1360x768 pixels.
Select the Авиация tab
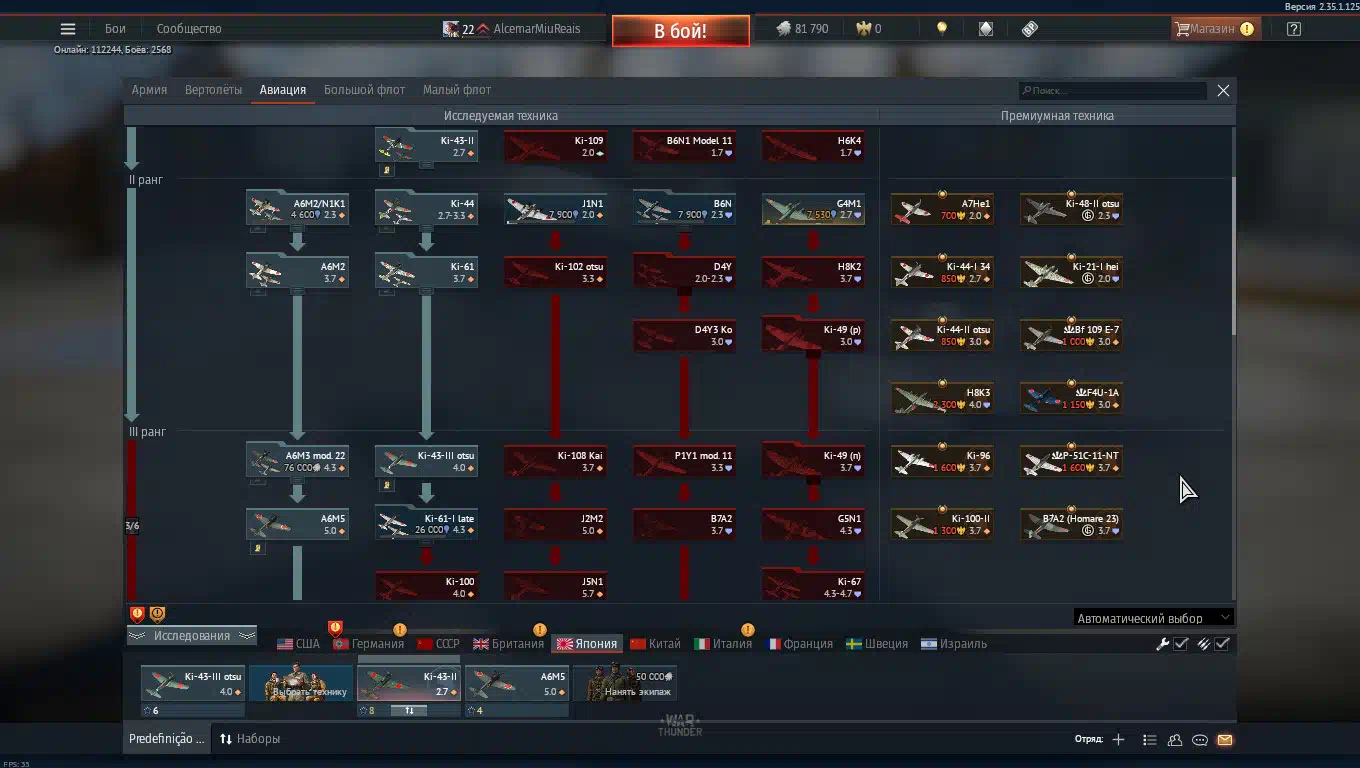point(283,90)
